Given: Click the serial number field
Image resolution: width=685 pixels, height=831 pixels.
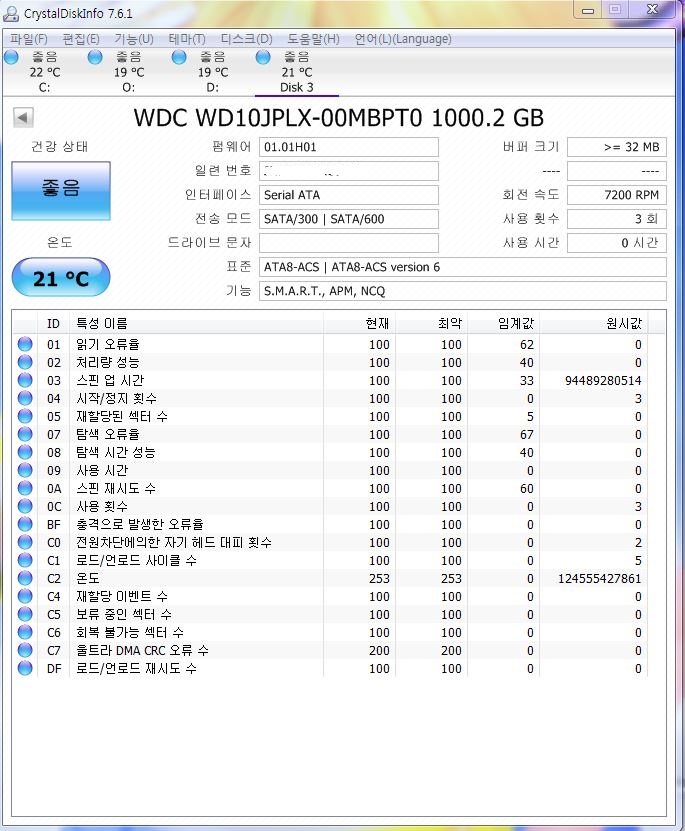Looking at the screenshot, I should [349, 171].
